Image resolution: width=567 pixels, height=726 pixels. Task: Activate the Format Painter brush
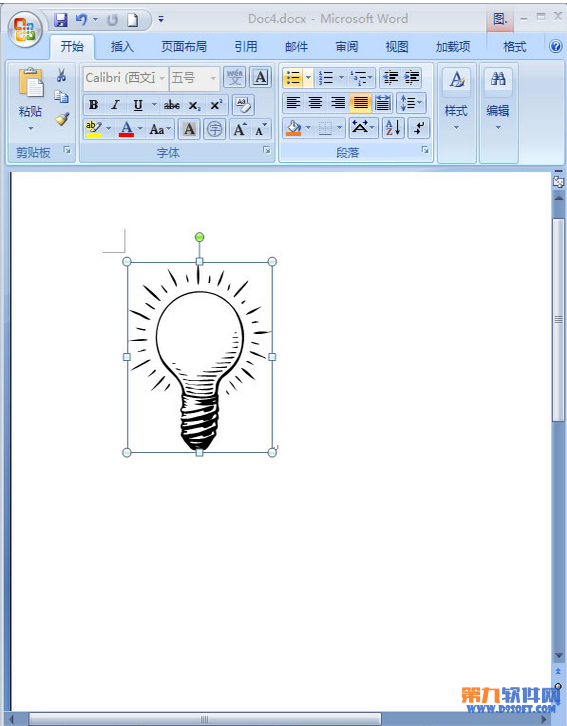coord(62,119)
